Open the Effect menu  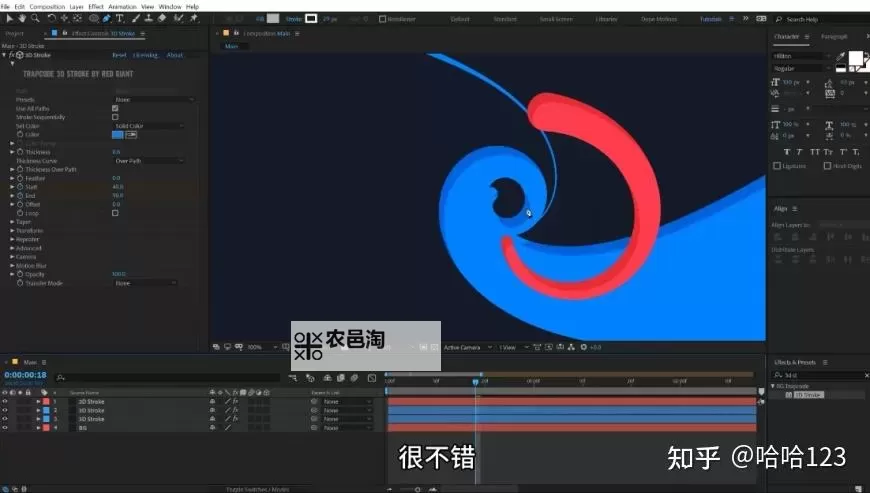tap(96, 7)
